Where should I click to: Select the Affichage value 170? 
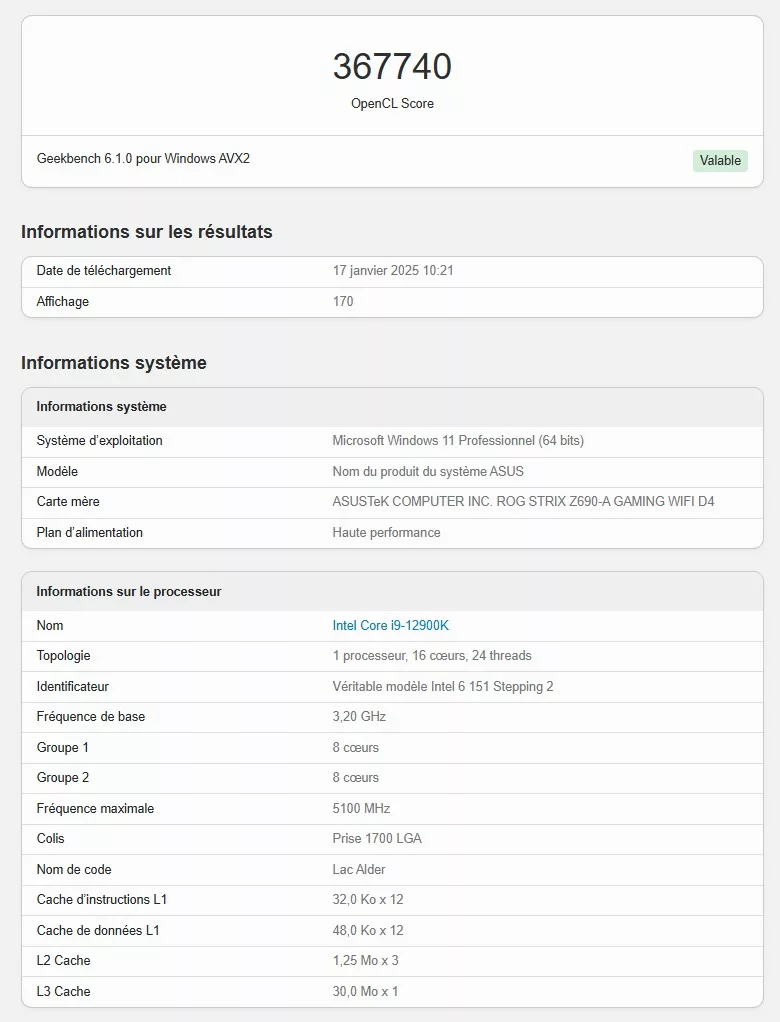pyautogui.click(x=343, y=301)
